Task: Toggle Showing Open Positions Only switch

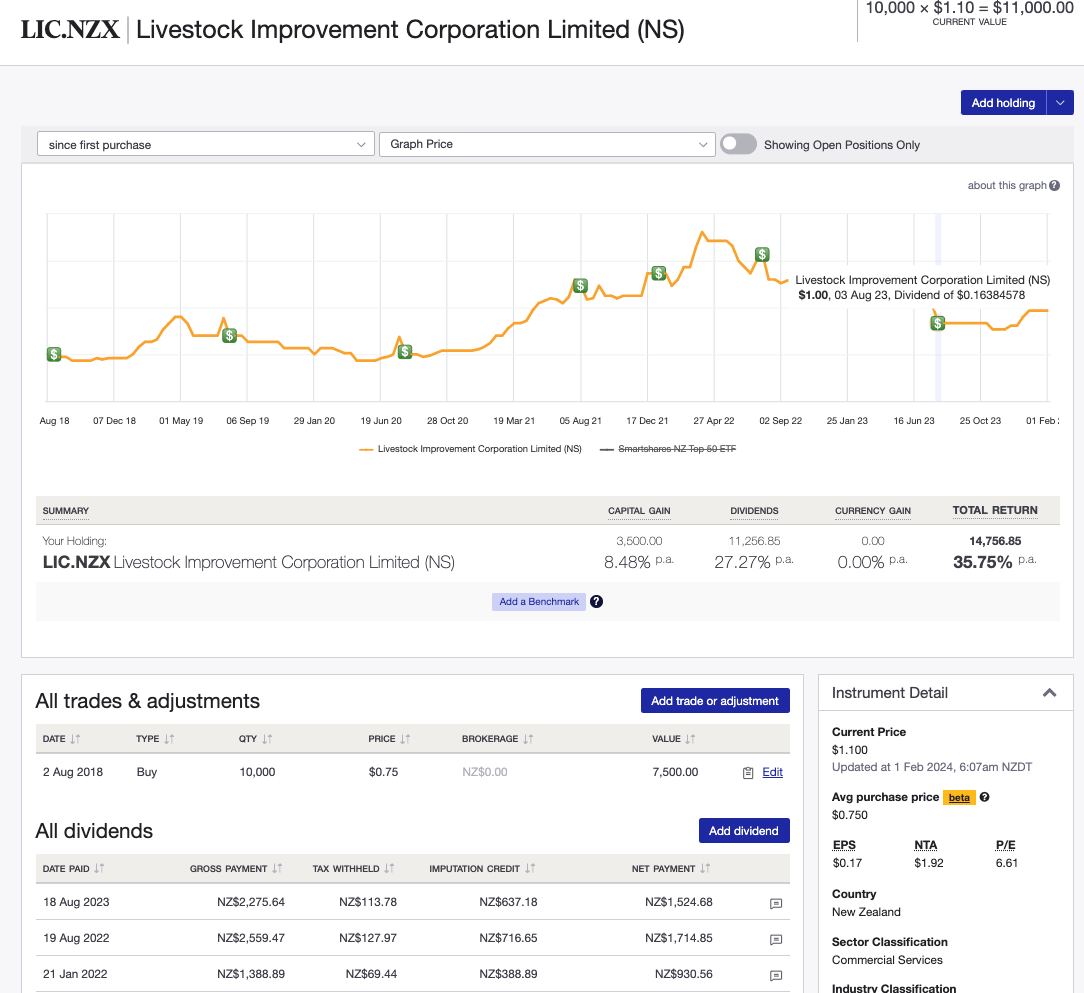Action: point(738,144)
